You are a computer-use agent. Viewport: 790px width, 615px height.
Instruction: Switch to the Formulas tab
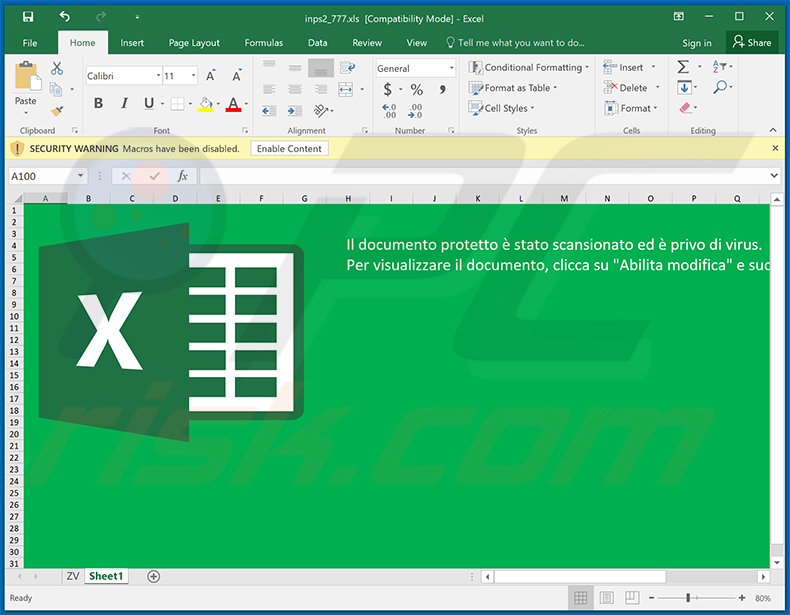264,43
